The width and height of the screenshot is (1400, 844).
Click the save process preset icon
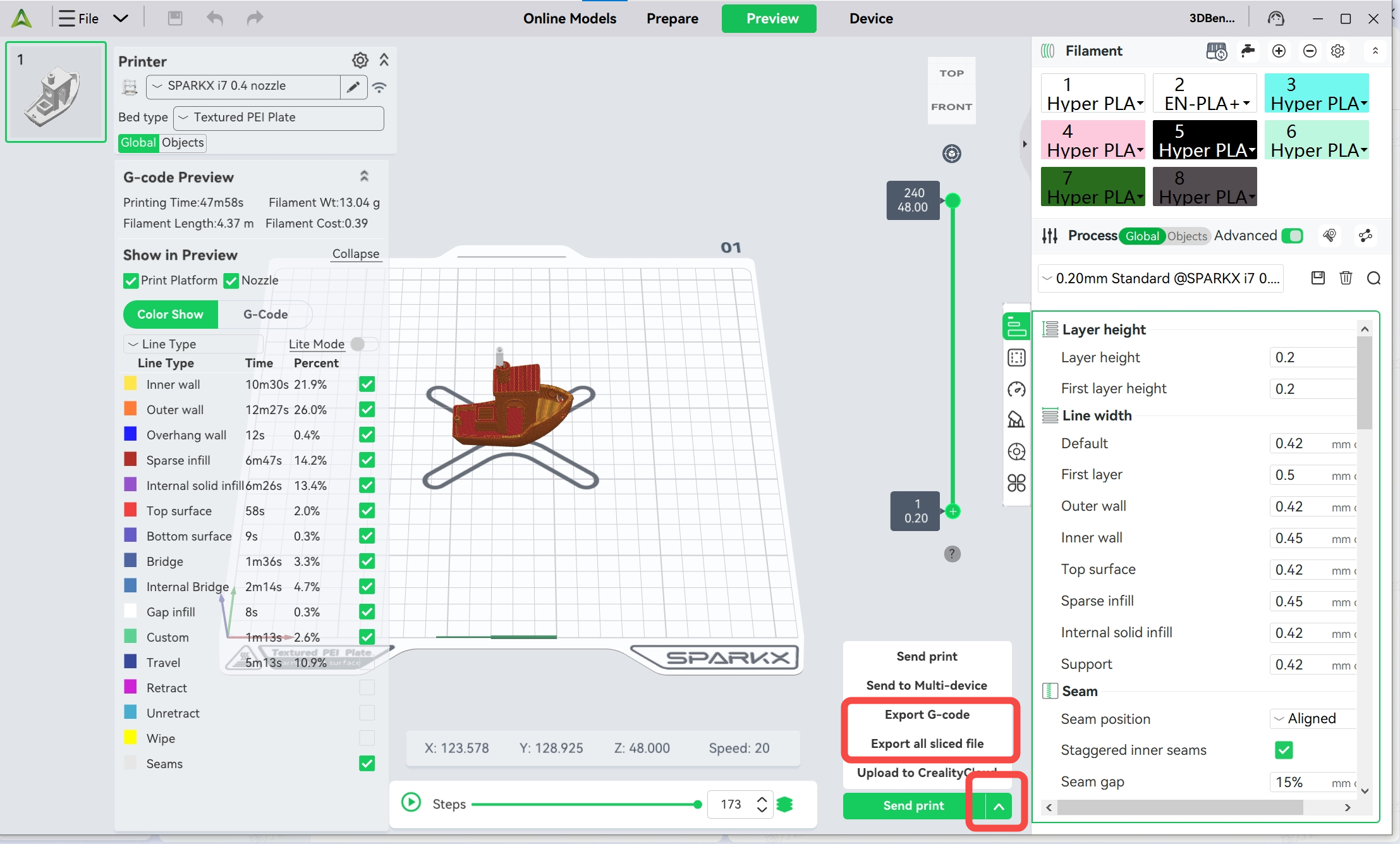pyautogui.click(x=1318, y=278)
